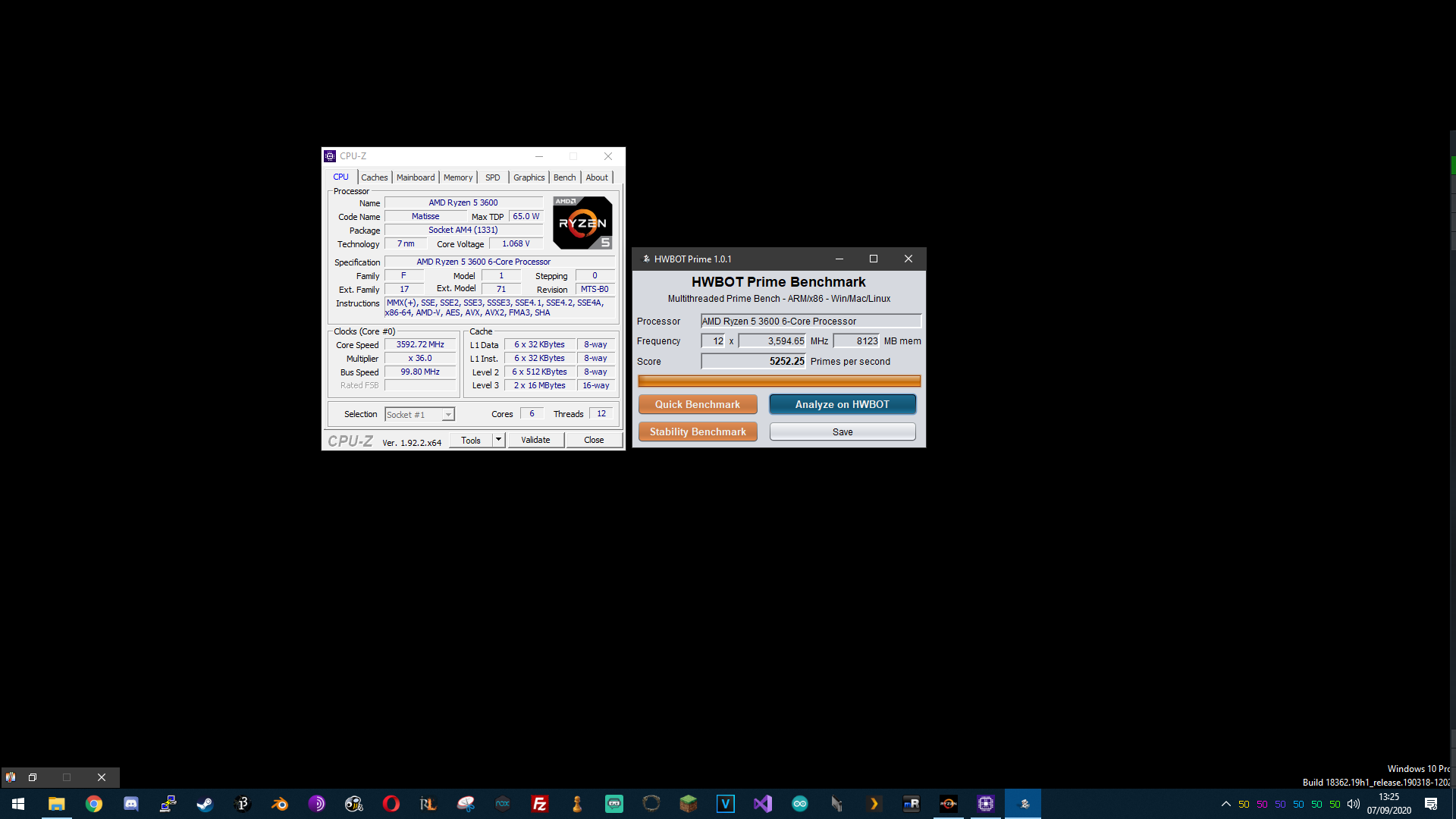Click the Close button in CPU-Z
The width and height of the screenshot is (1456, 819).
[x=594, y=440]
